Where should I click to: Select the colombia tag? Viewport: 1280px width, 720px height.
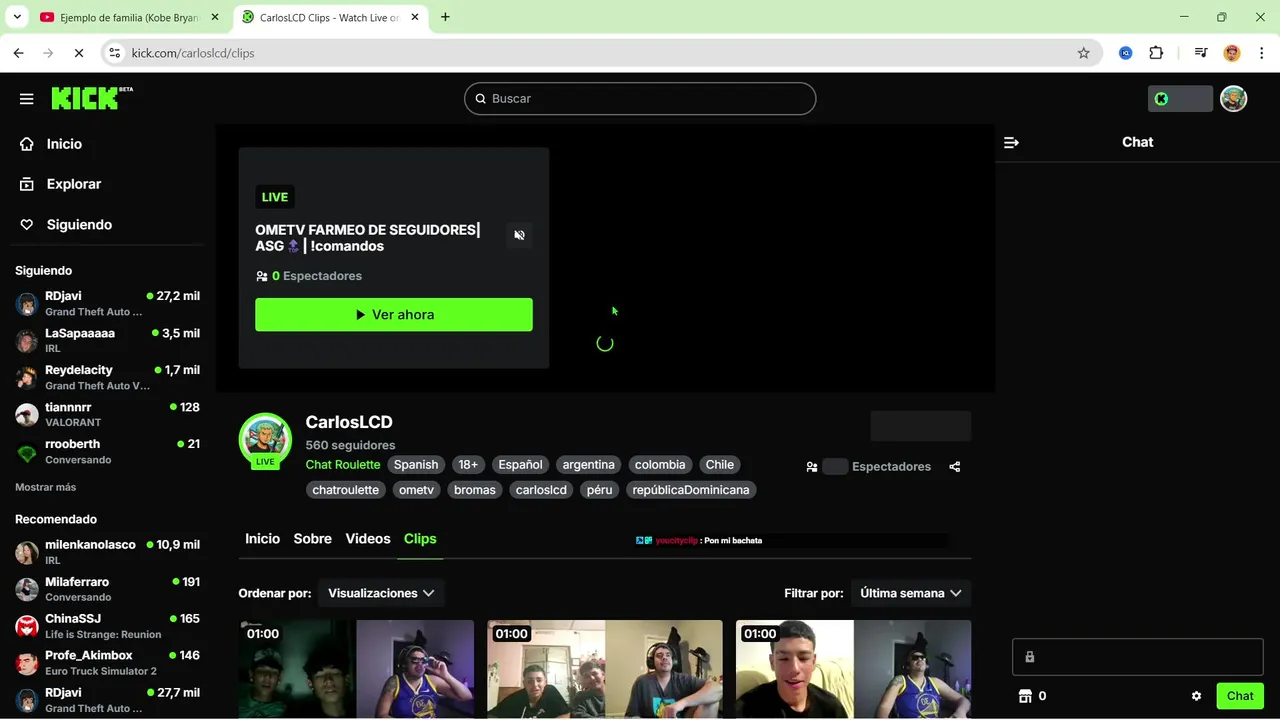coord(660,465)
